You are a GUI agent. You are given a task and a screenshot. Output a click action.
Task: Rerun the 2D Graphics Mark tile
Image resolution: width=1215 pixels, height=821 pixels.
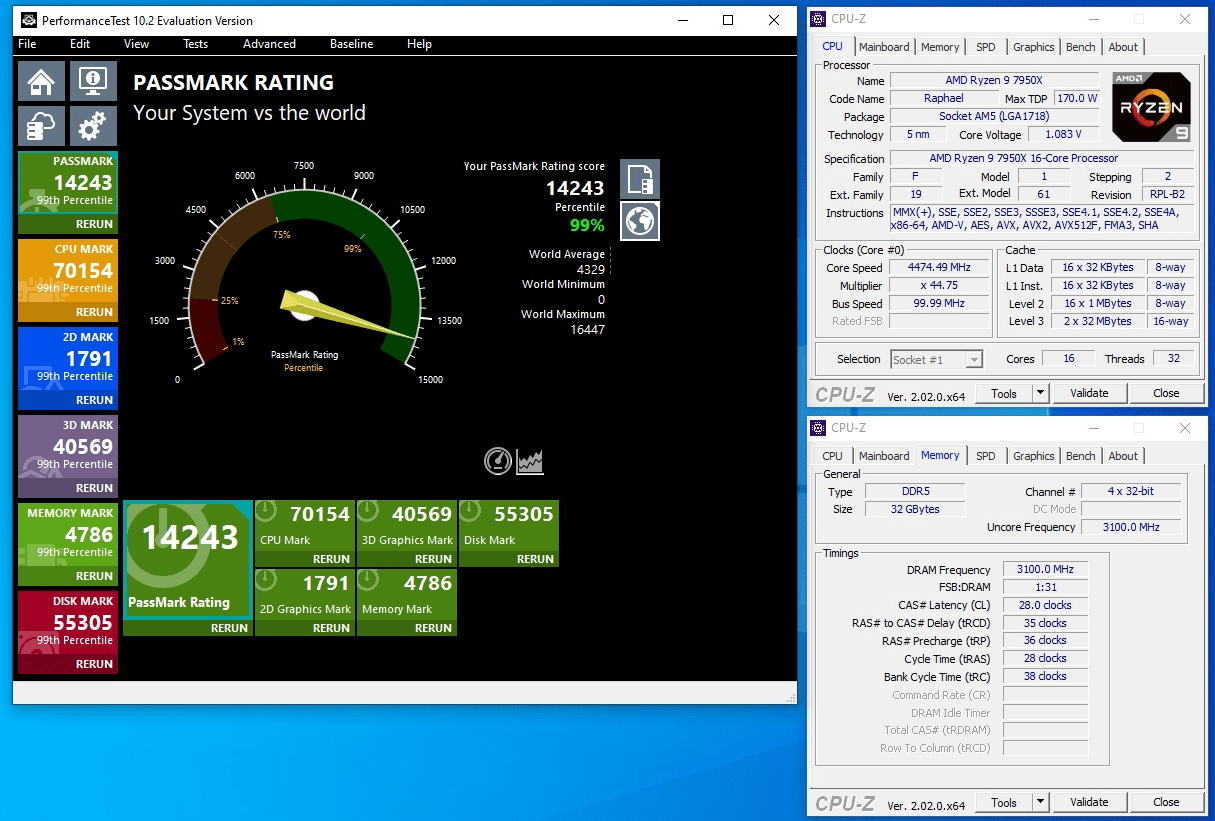point(331,628)
